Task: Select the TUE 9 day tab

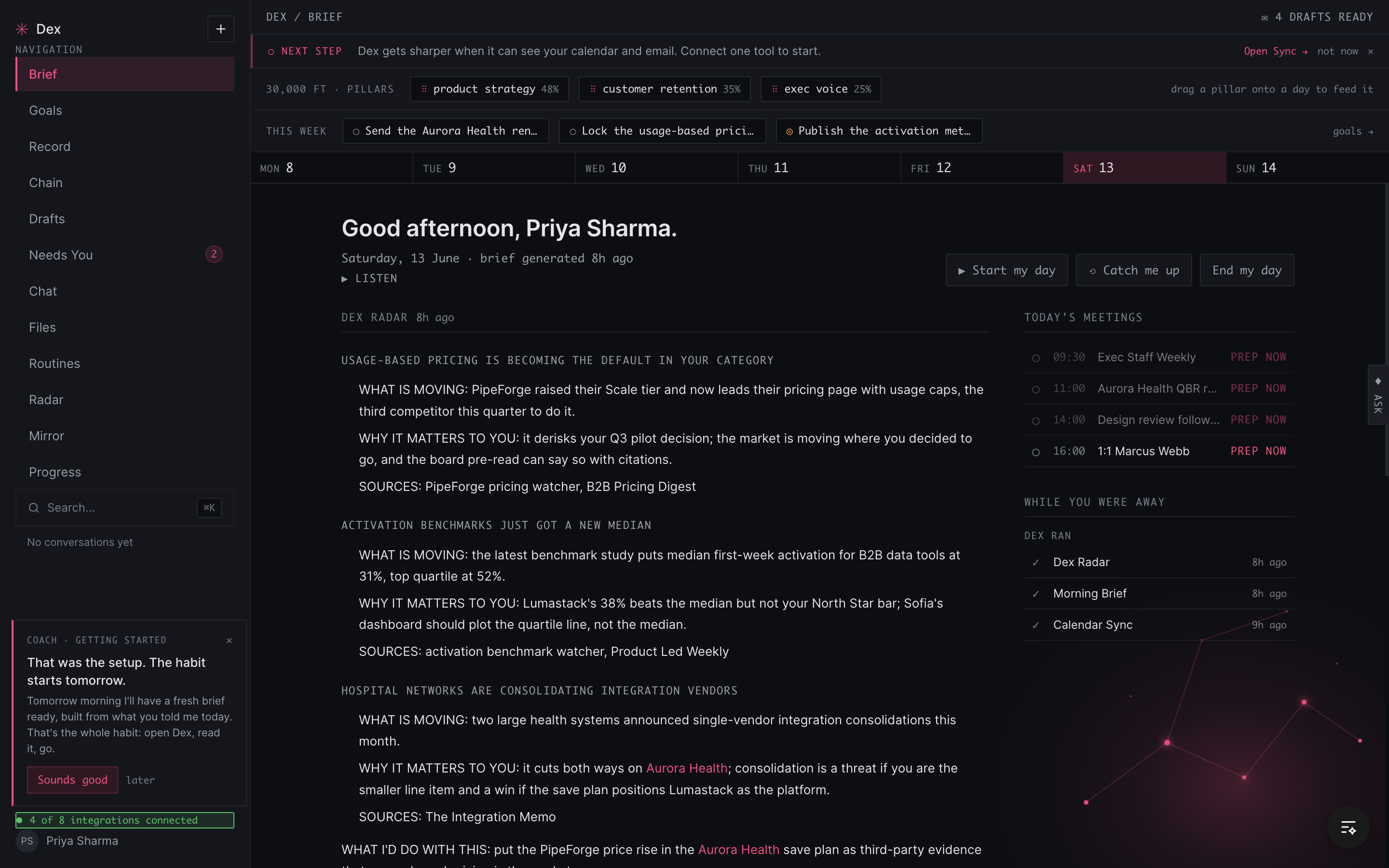Action: [493, 168]
